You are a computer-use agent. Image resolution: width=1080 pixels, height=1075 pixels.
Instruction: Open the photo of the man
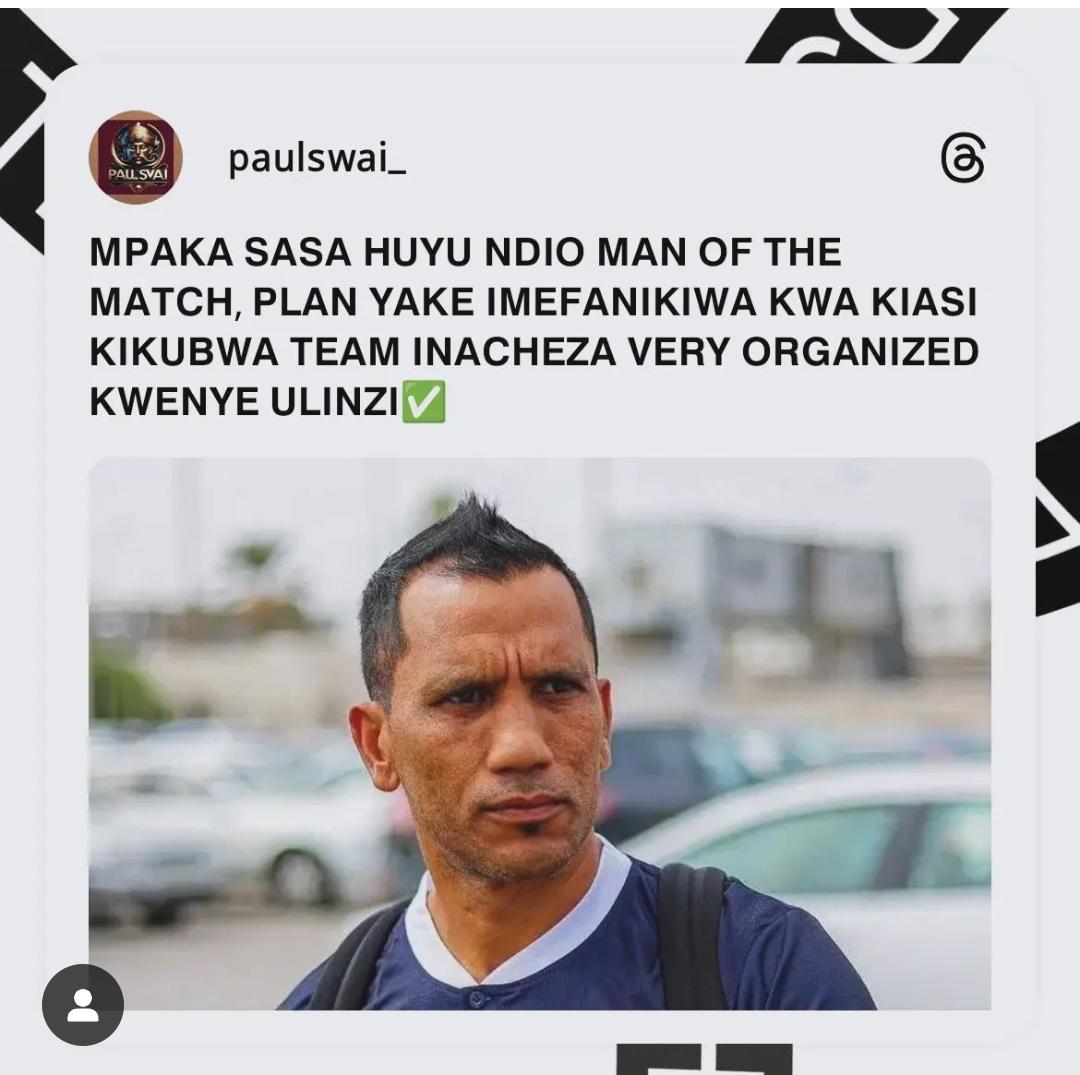coord(539,733)
